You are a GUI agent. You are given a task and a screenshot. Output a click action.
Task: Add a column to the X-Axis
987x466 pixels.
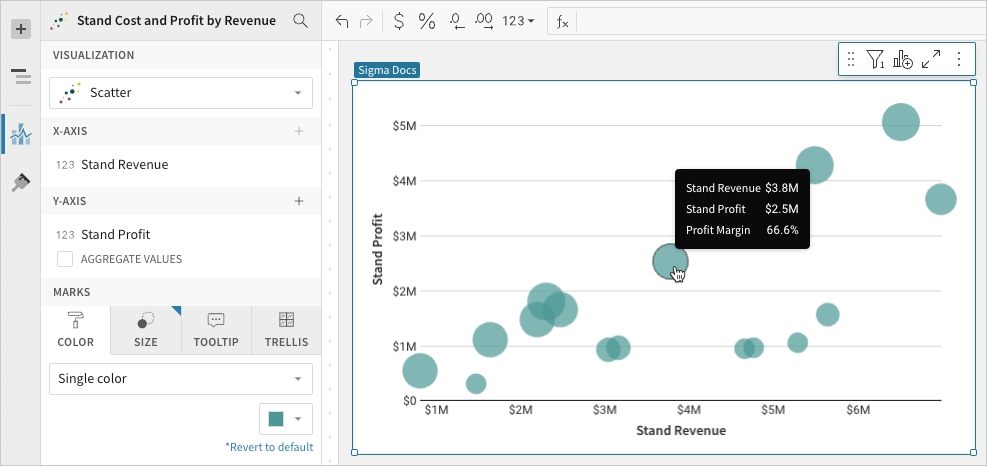pyautogui.click(x=299, y=131)
